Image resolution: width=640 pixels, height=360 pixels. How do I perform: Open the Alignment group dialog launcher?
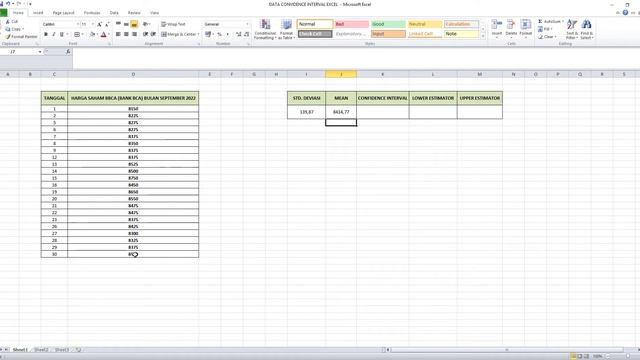[x=199, y=44]
